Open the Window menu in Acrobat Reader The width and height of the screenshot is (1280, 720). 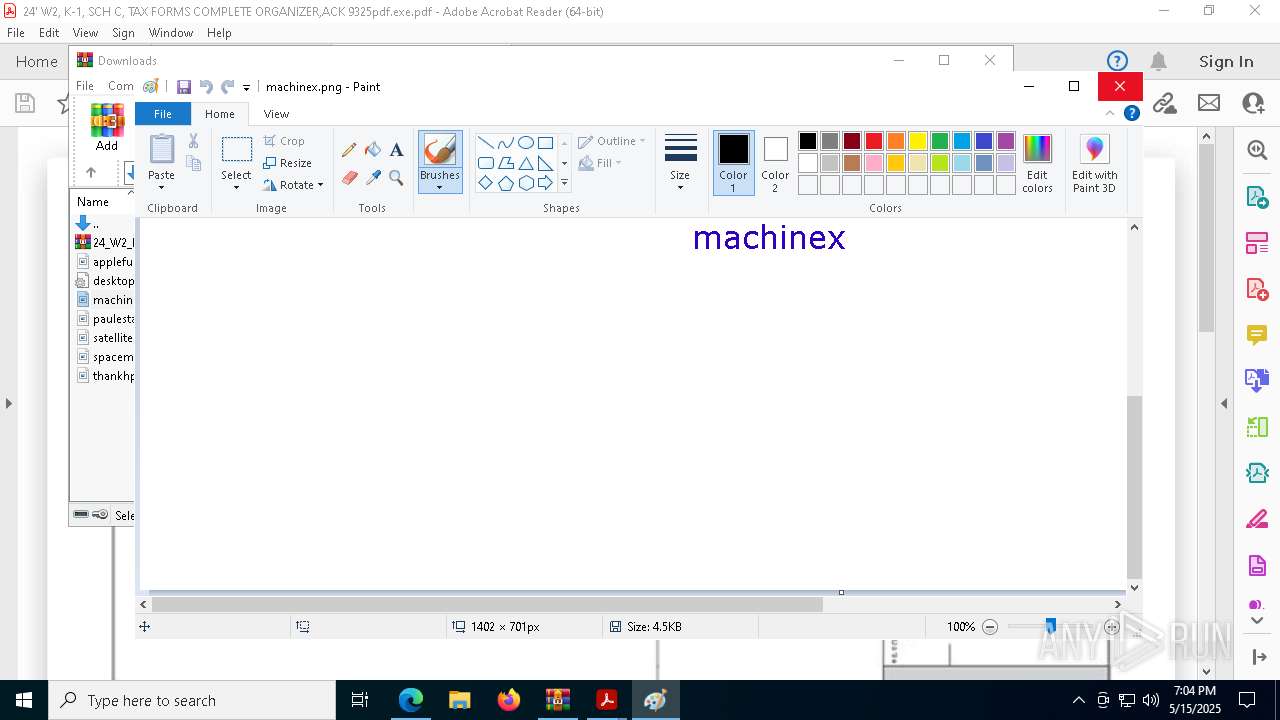(x=171, y=33)
